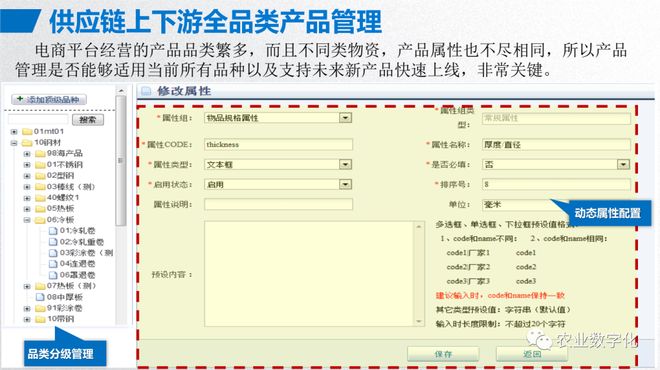Click the 01冷轧卷 document icon
Screen dimensions: 660x370
pos(53,231)
